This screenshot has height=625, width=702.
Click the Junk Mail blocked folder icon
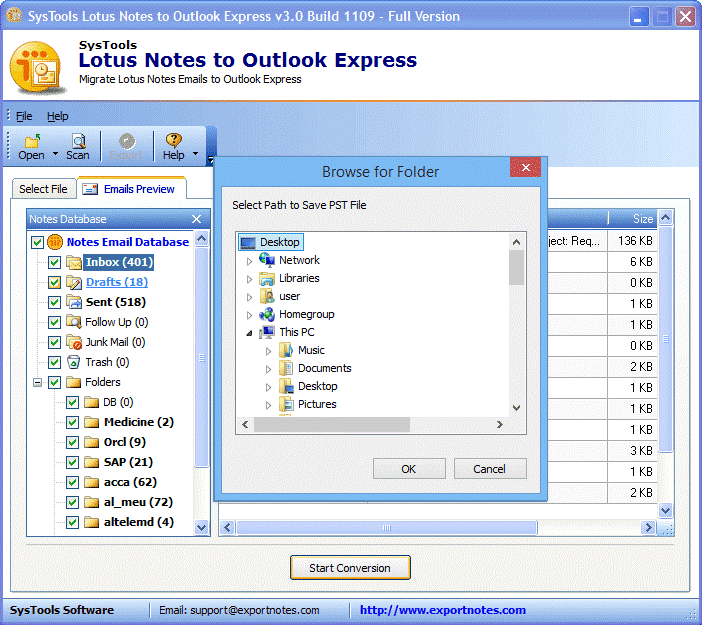tap(73, 342)
